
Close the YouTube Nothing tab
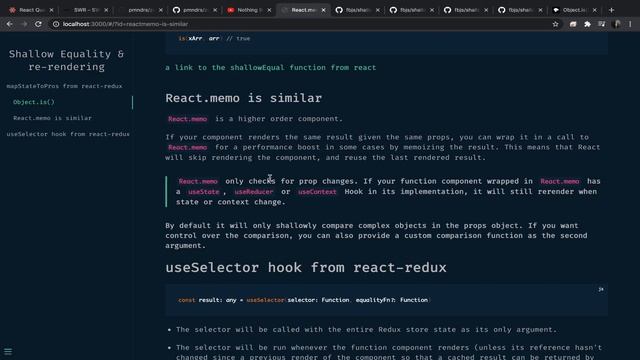click(x=269, y=10)
